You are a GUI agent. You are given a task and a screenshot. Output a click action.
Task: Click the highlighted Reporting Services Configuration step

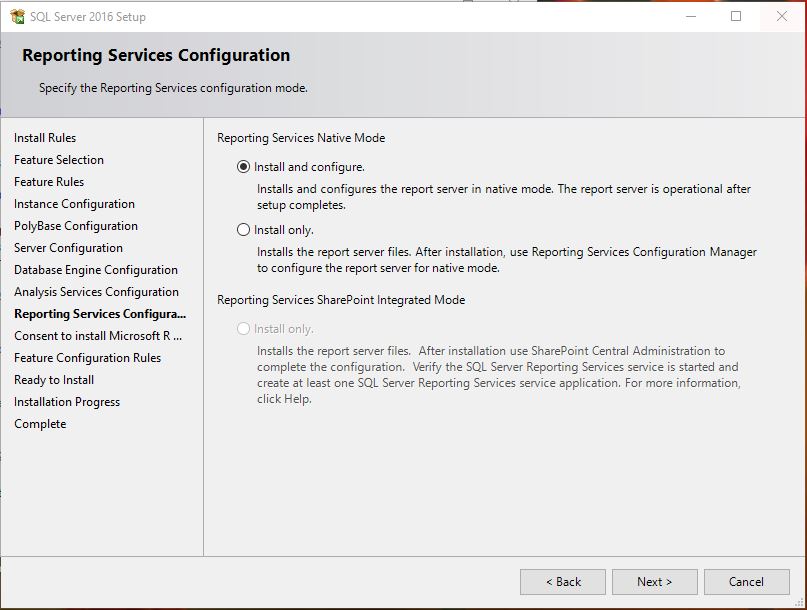pos(96,313)
